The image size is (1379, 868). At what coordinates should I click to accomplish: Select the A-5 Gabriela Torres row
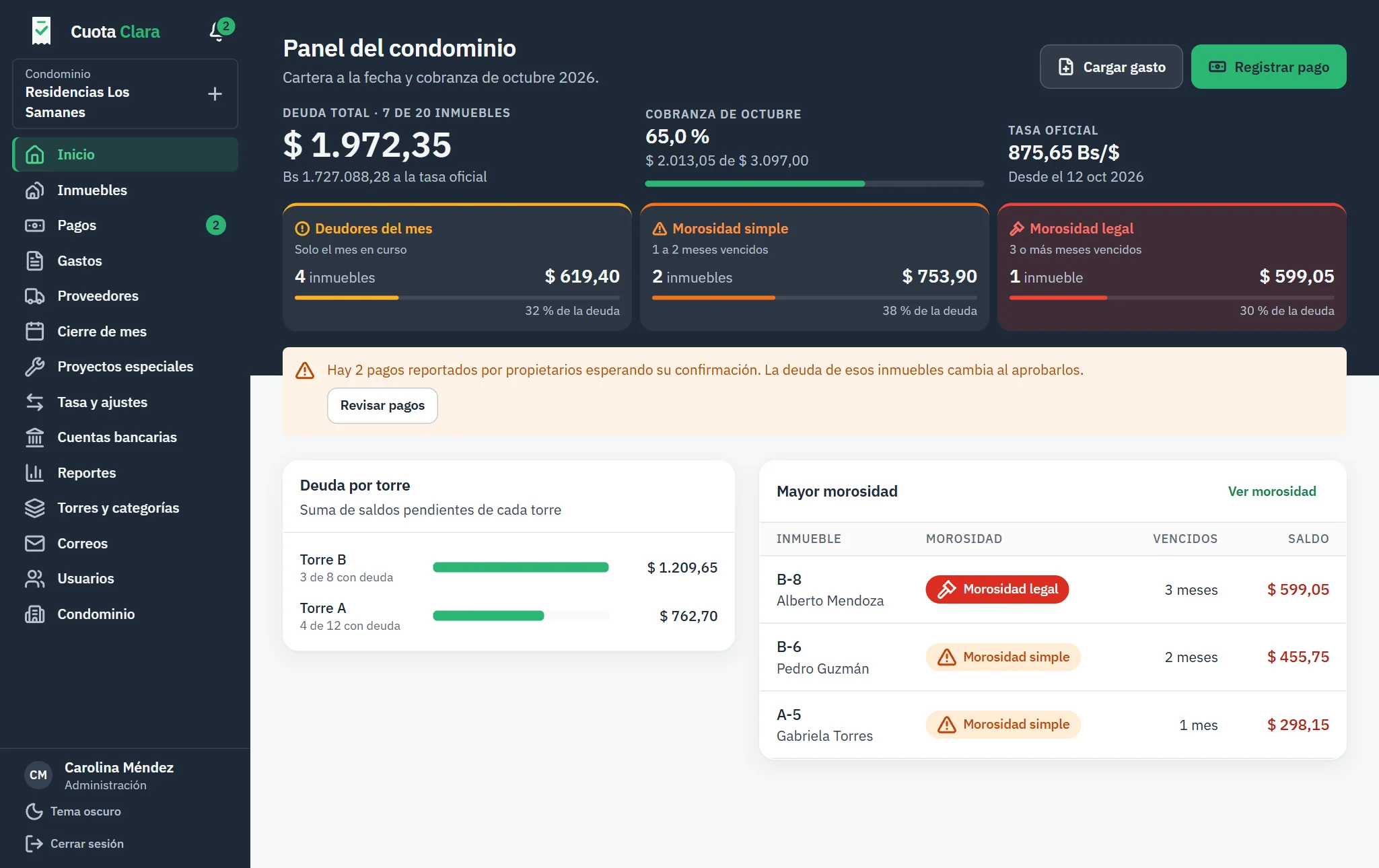(x=1053, y=725)
